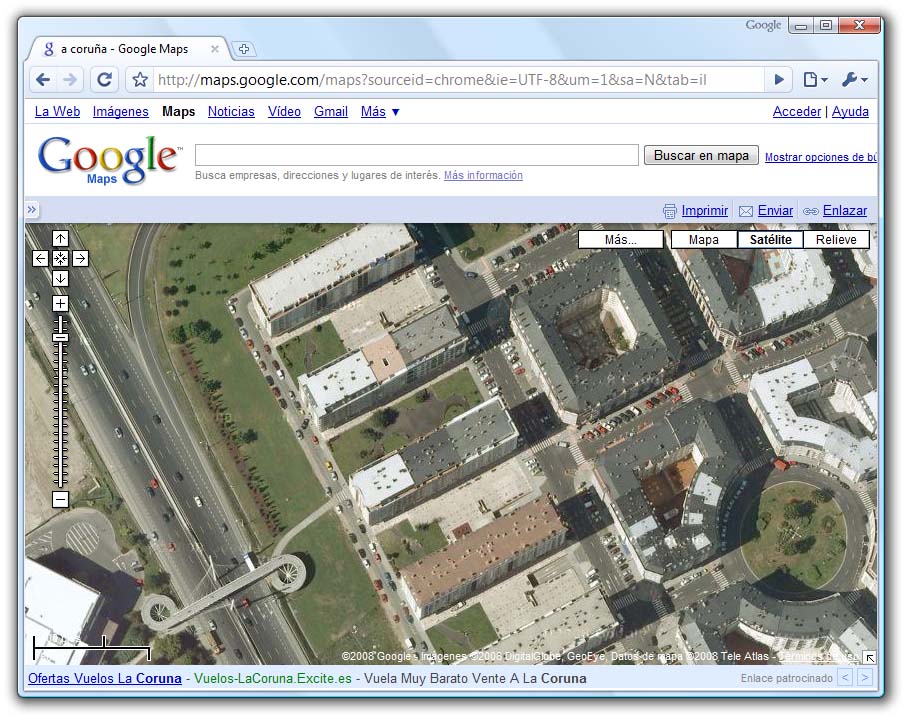Select the 'a coruña - Google Maps' tab
This screenshot has width=903, height=717.
pos(127,49)
